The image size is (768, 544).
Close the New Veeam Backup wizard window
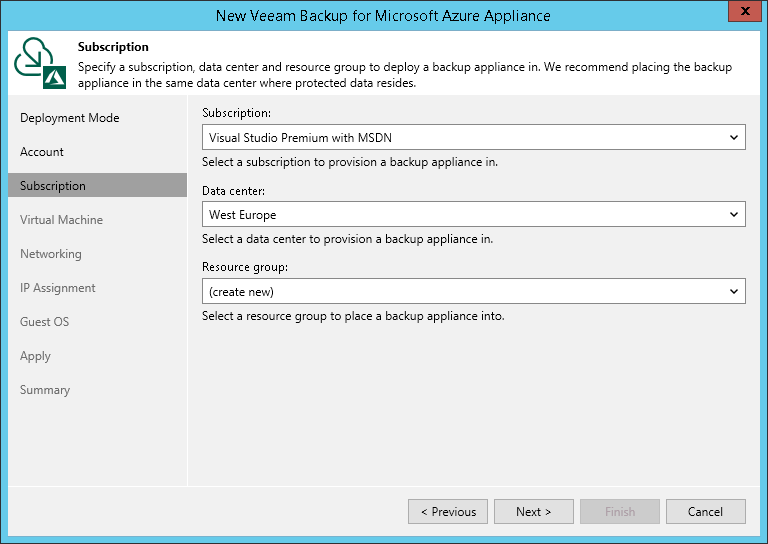[745, 11]
